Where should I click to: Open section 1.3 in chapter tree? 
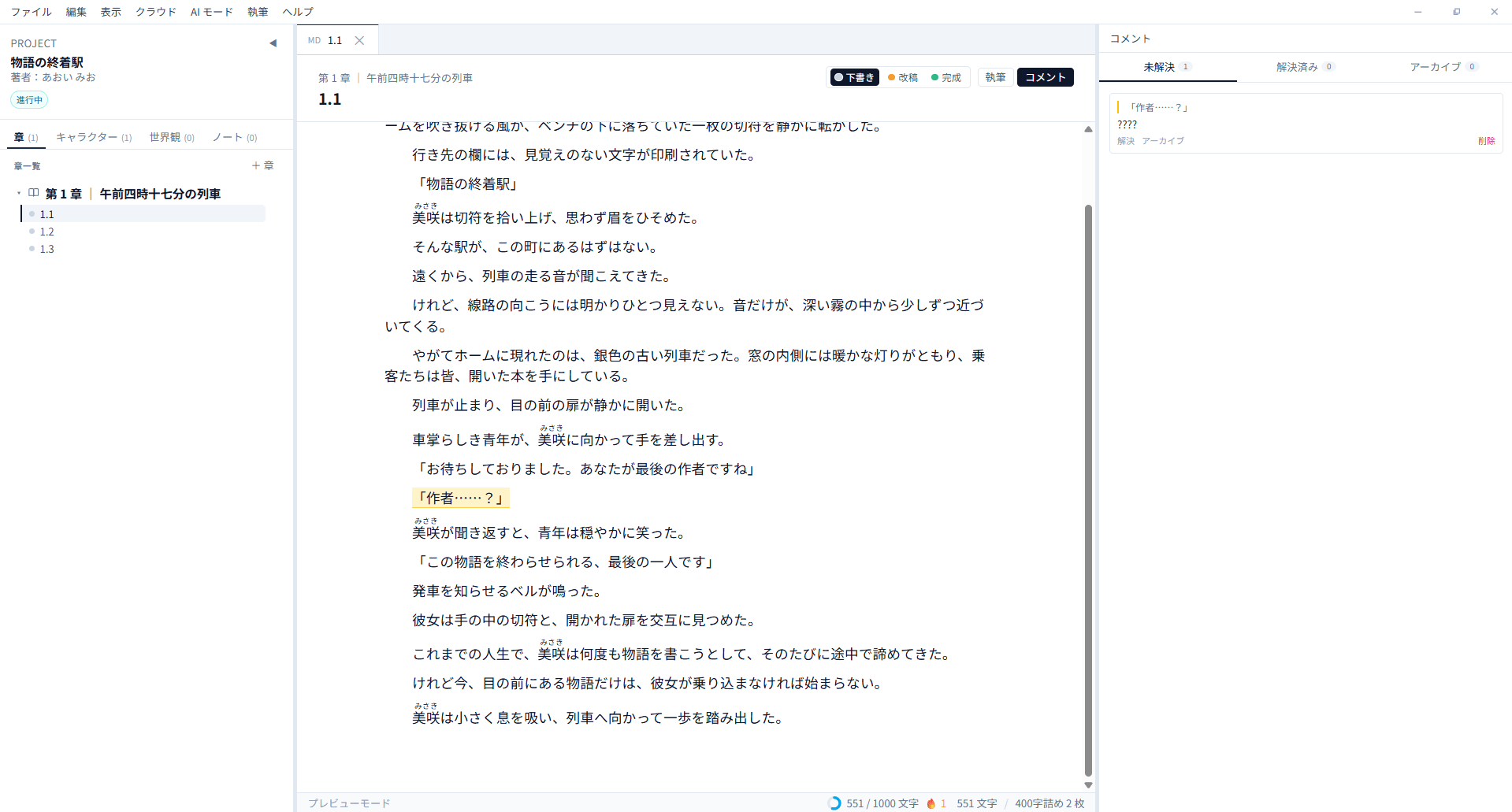(143, 249)
